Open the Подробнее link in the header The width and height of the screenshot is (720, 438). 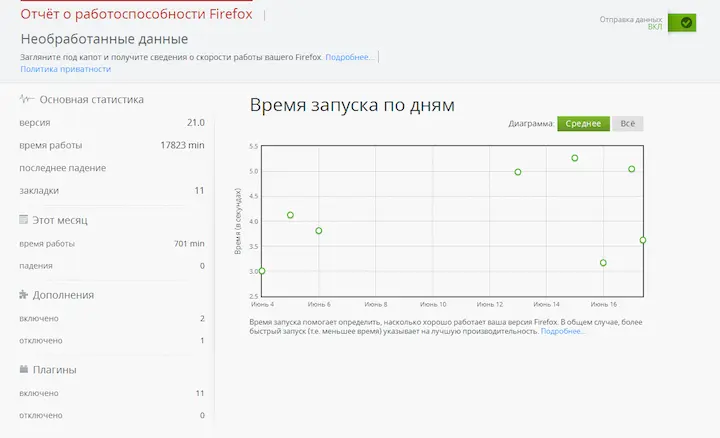point(349,57)
